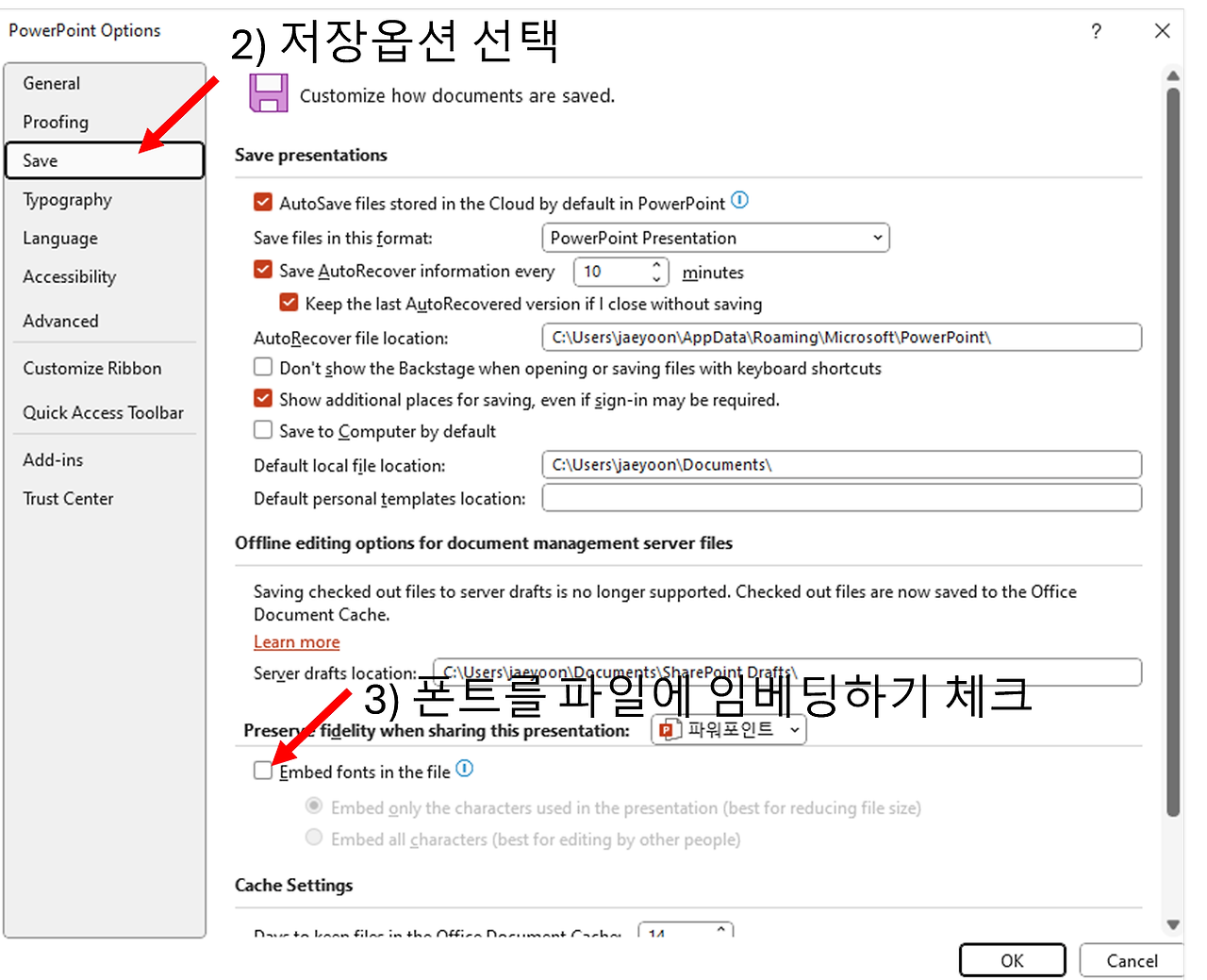The height and width of the screenshot is (980, 1207).
Task: Click the Embed fonts info icon
Action: point(465,769)
